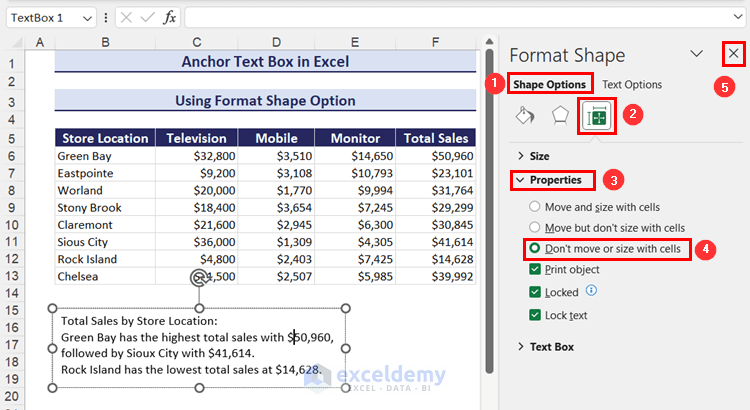Viewport: 750px width, 410px height.
Task: Click the Sious City cell
Action: coord(105,242)
